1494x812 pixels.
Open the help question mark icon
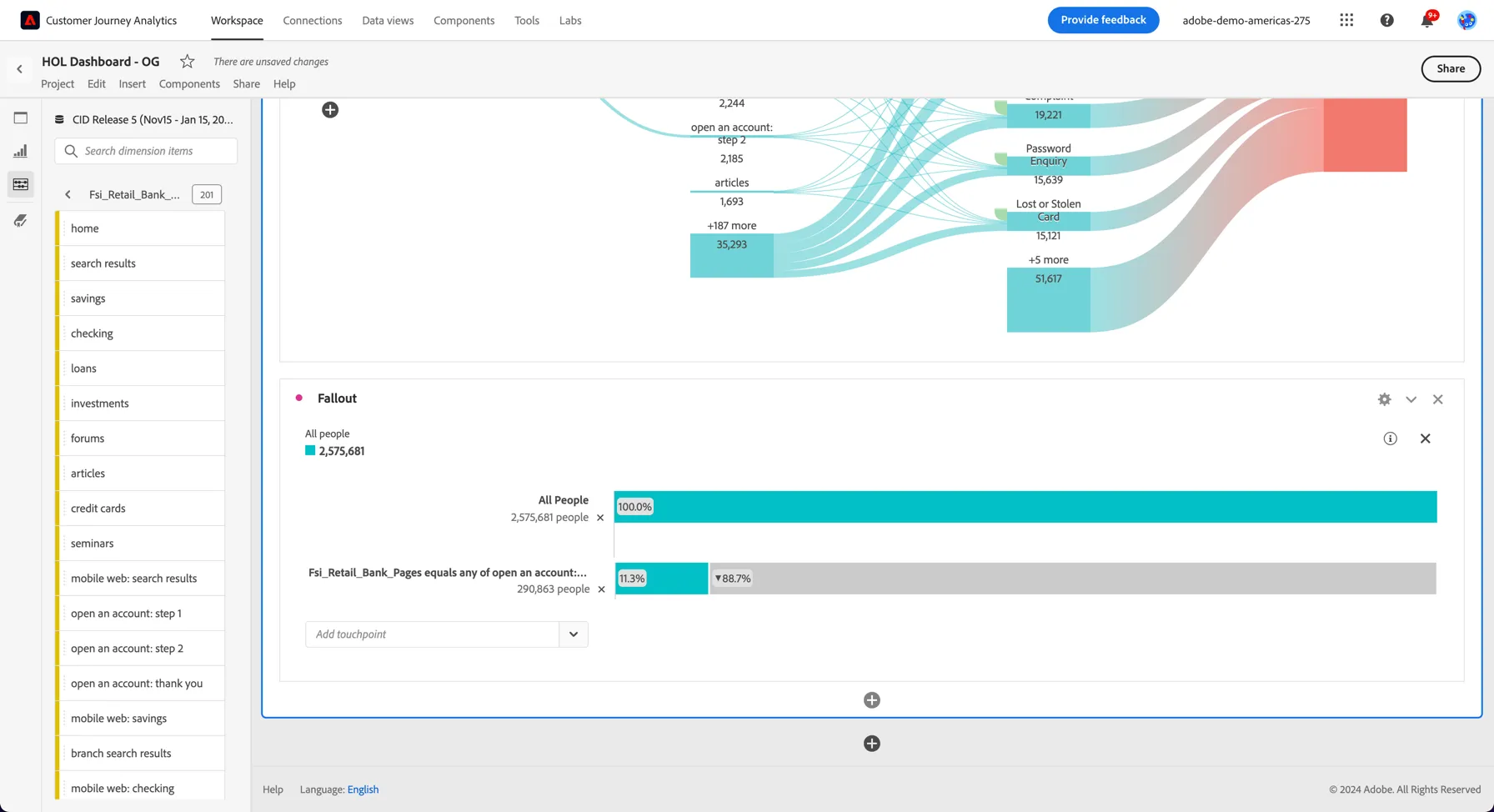coord(1386,20)
